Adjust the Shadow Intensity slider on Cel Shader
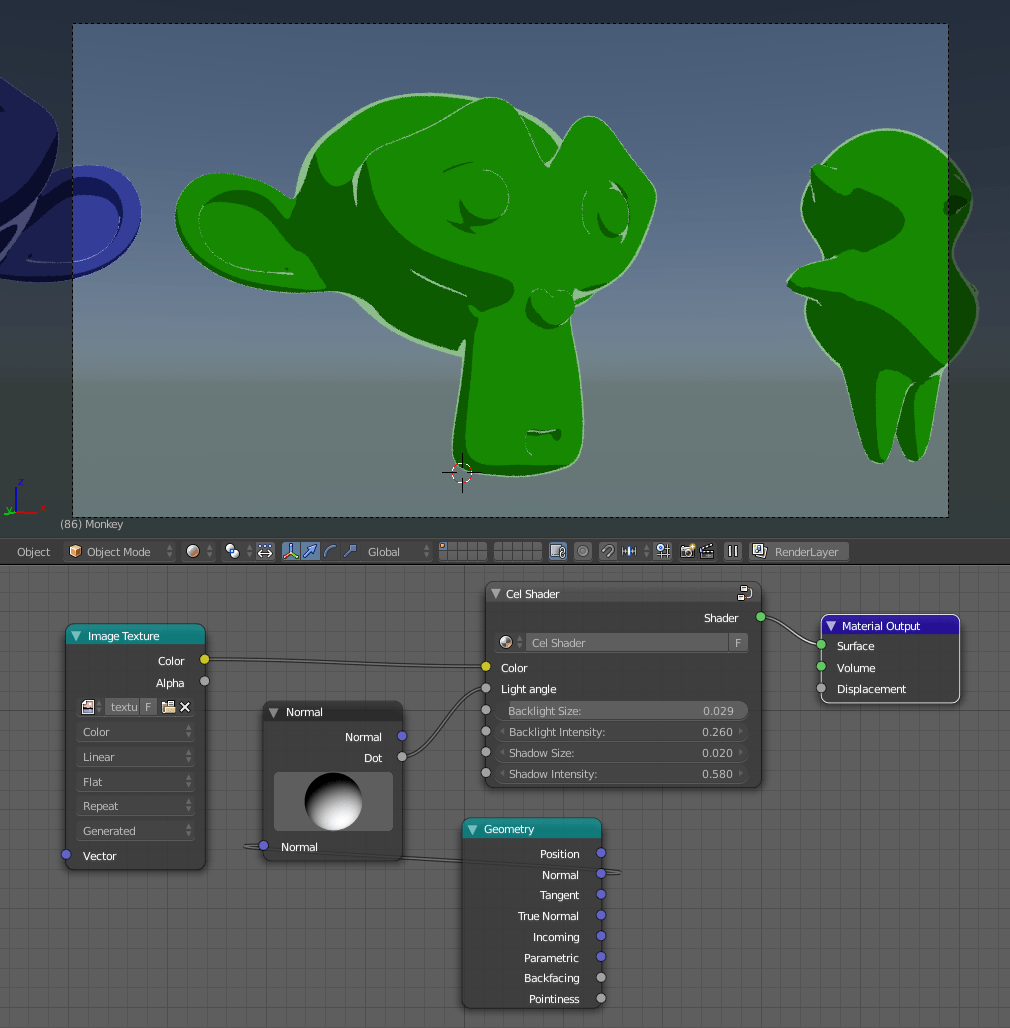The height and width of the screenshot is (1028, 1010). coord(620,774)
